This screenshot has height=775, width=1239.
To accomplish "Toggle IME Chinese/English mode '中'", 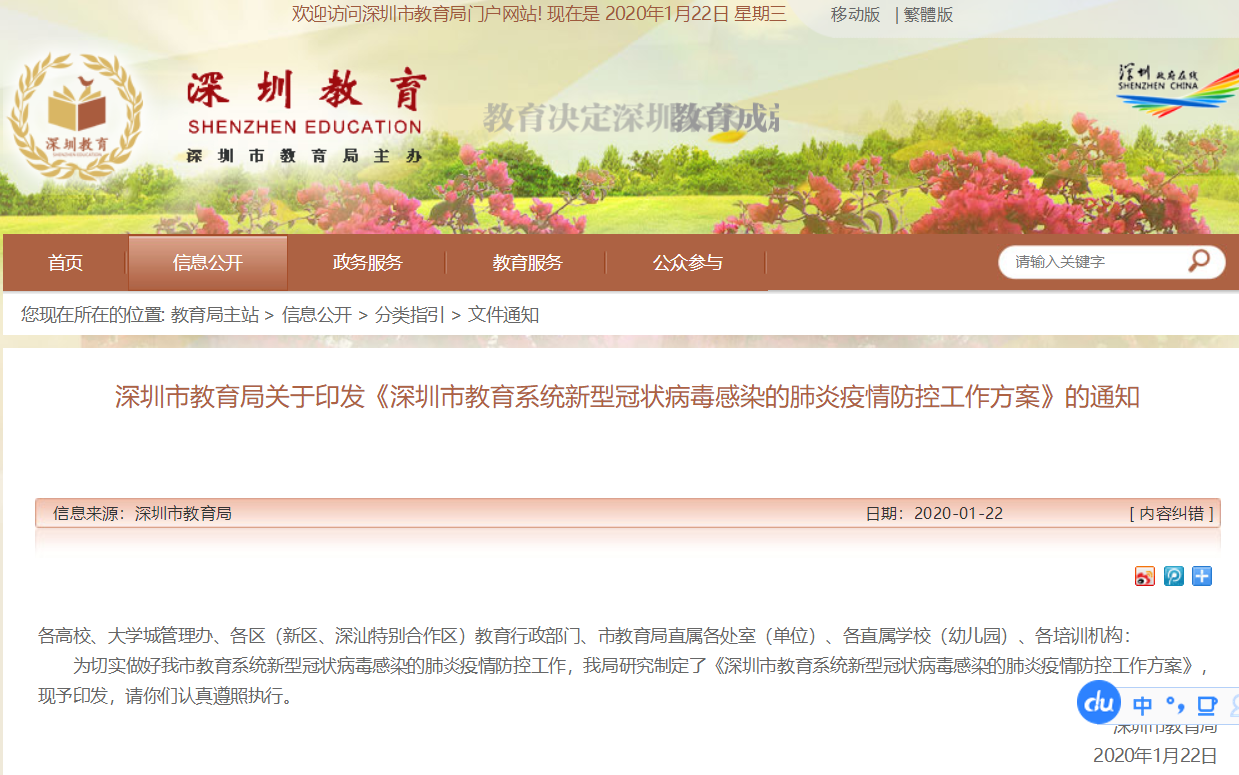I will [x=1142, y=706].
